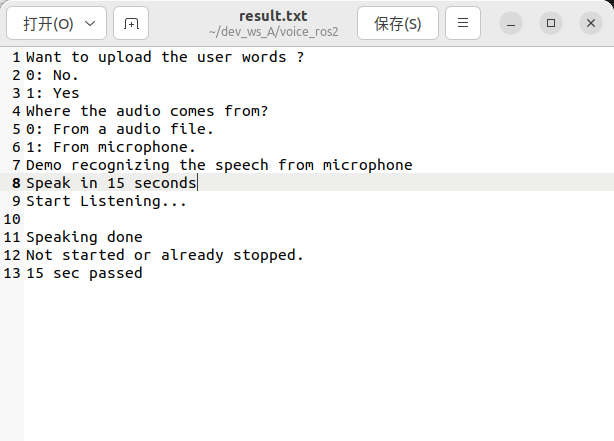Click the new document tab icon
This screenshot has height=441, width=614.
131,23
